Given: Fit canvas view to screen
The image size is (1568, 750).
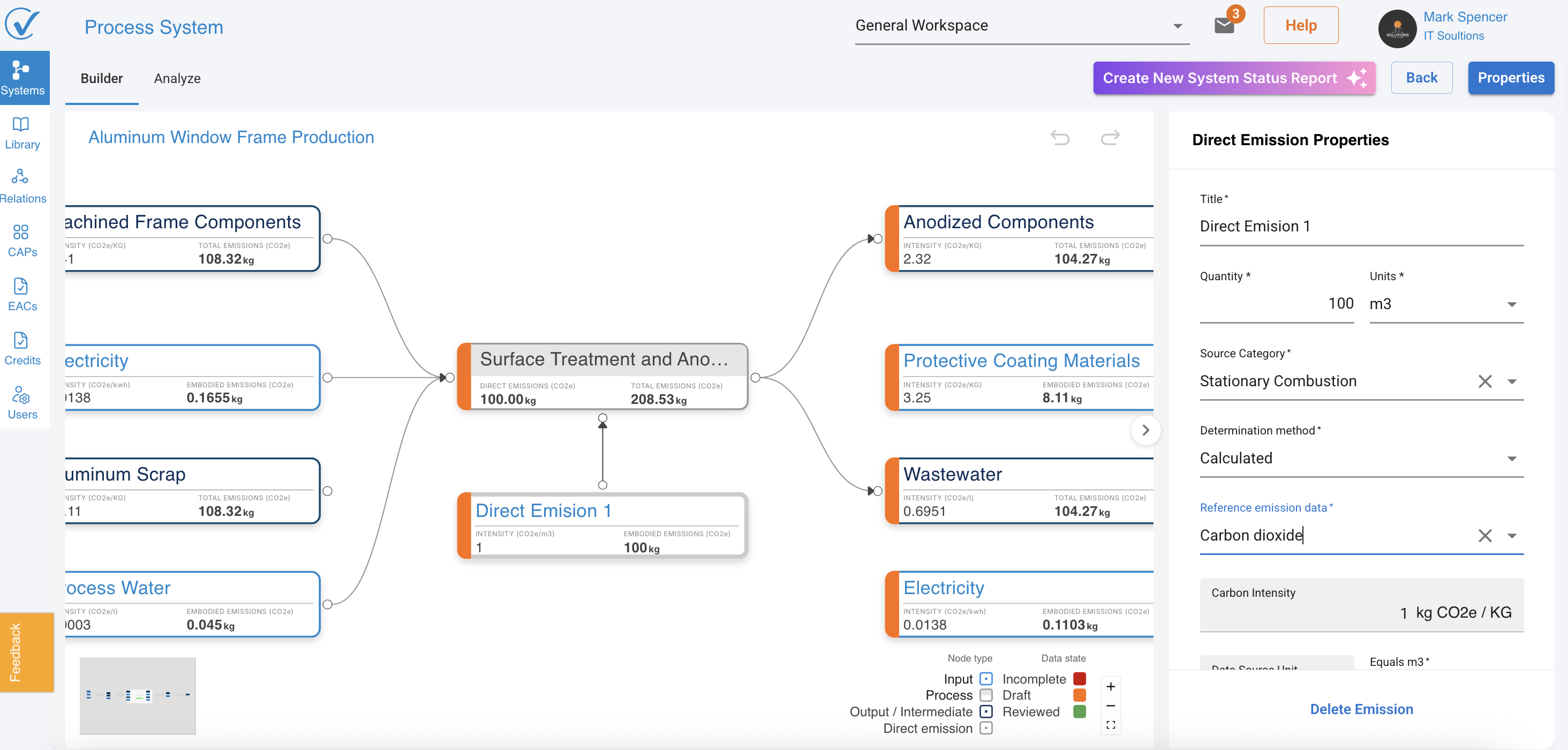Looking at the screenshot, I should 1110,725.
